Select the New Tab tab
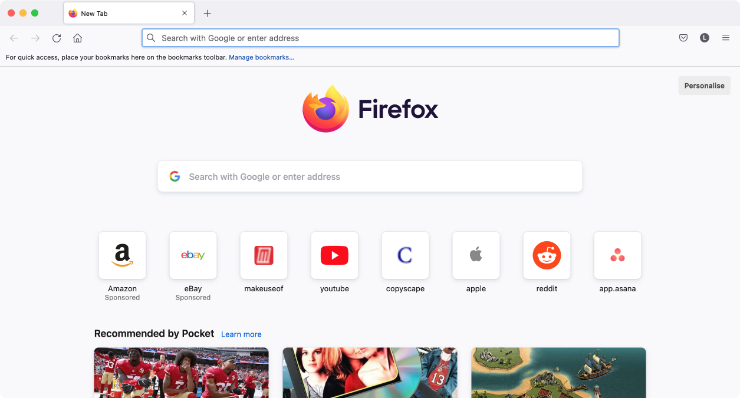740x398 pixels. (x=128, y=13)
